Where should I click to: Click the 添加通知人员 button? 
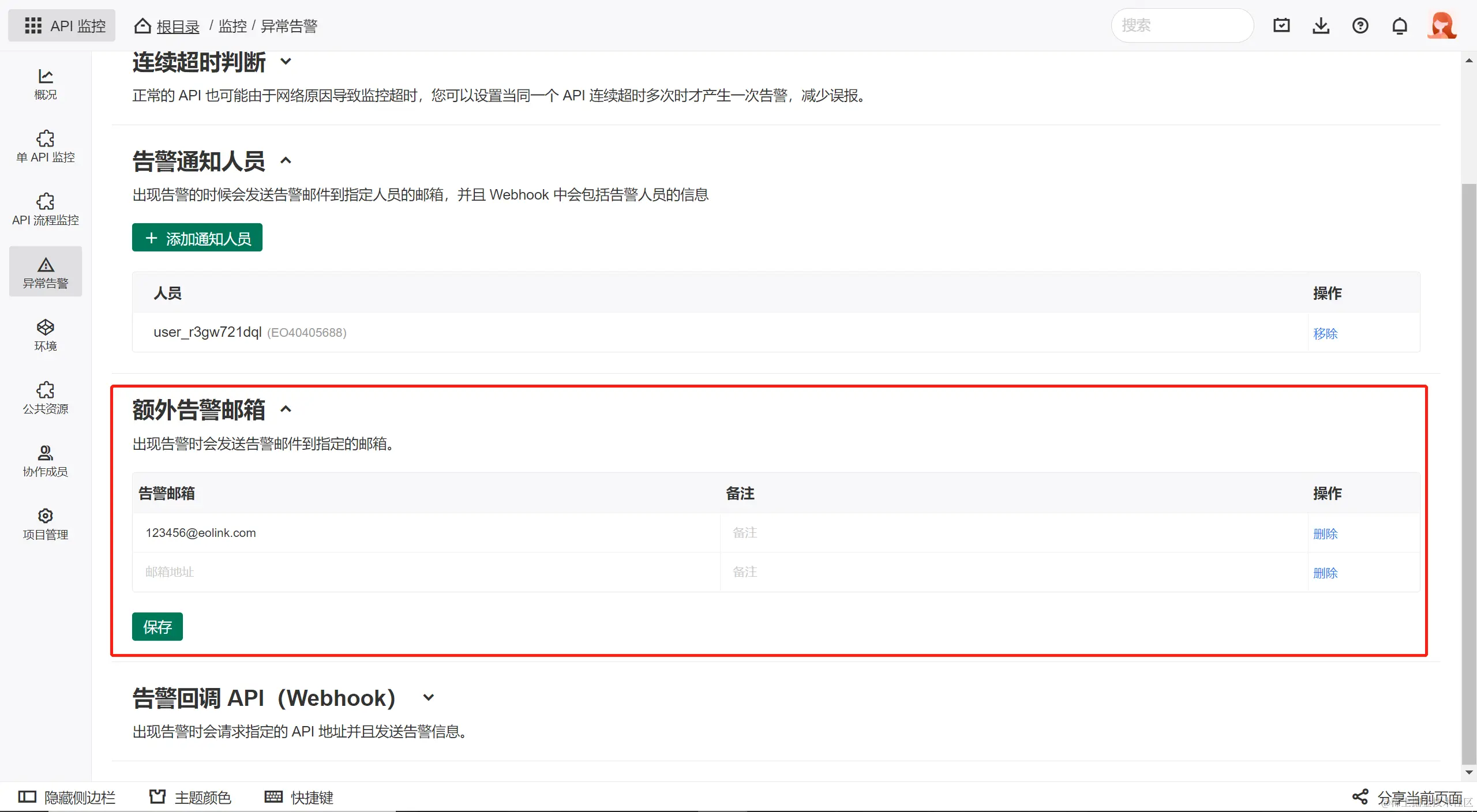[197, 238]
